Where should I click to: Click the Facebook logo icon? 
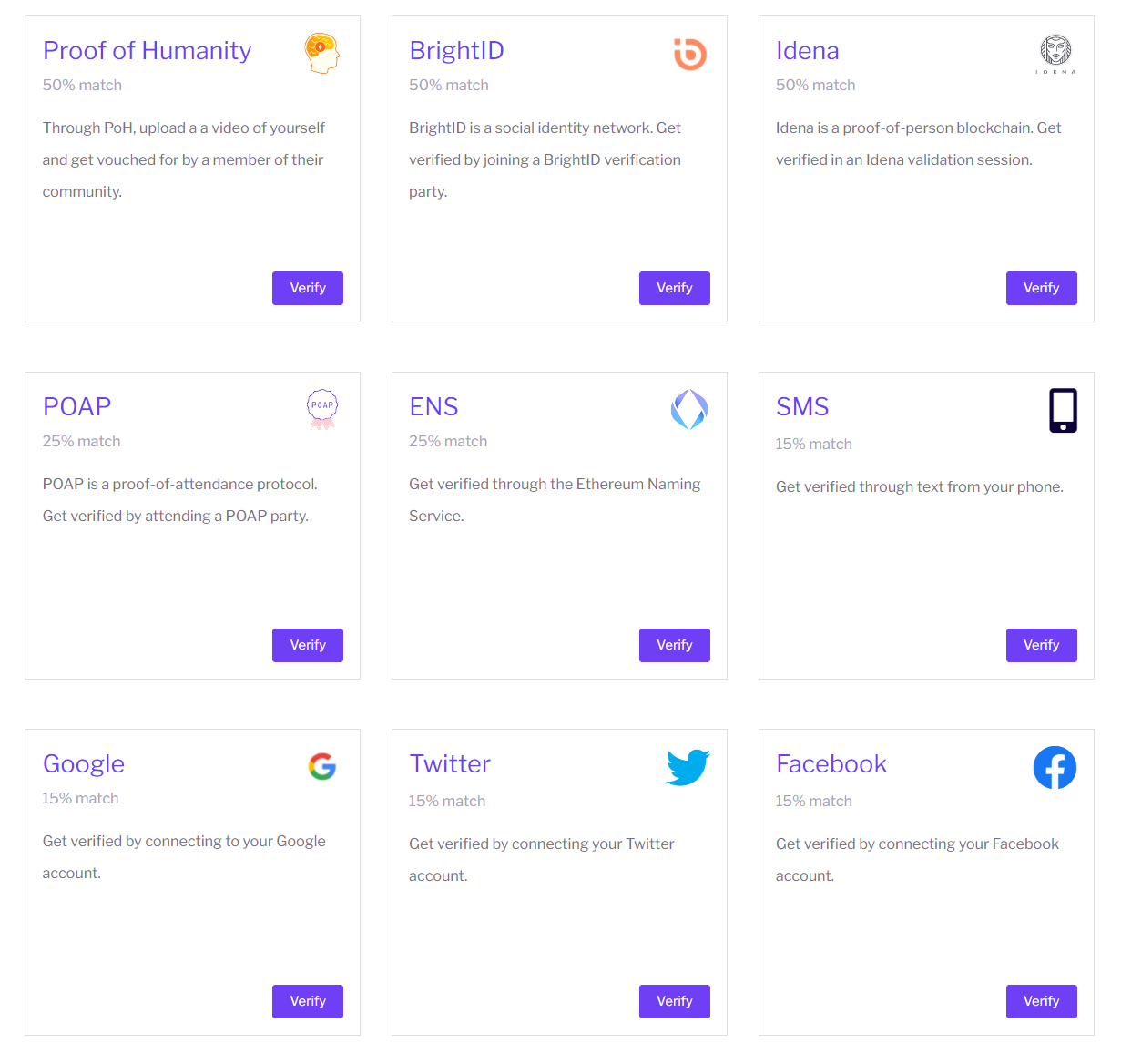coord(1055,767)
